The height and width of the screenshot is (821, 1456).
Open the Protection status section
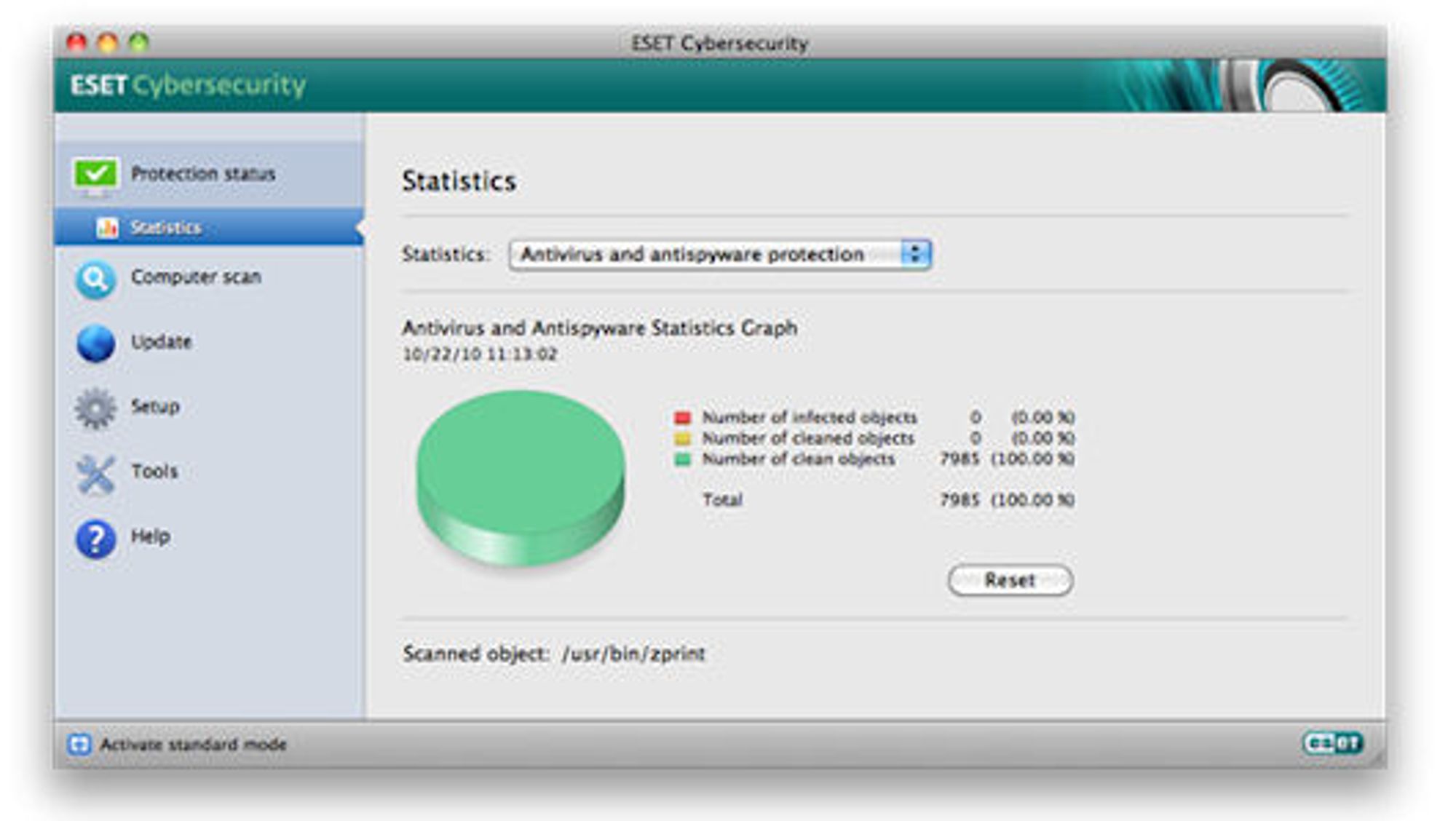[x=209, y=174]
